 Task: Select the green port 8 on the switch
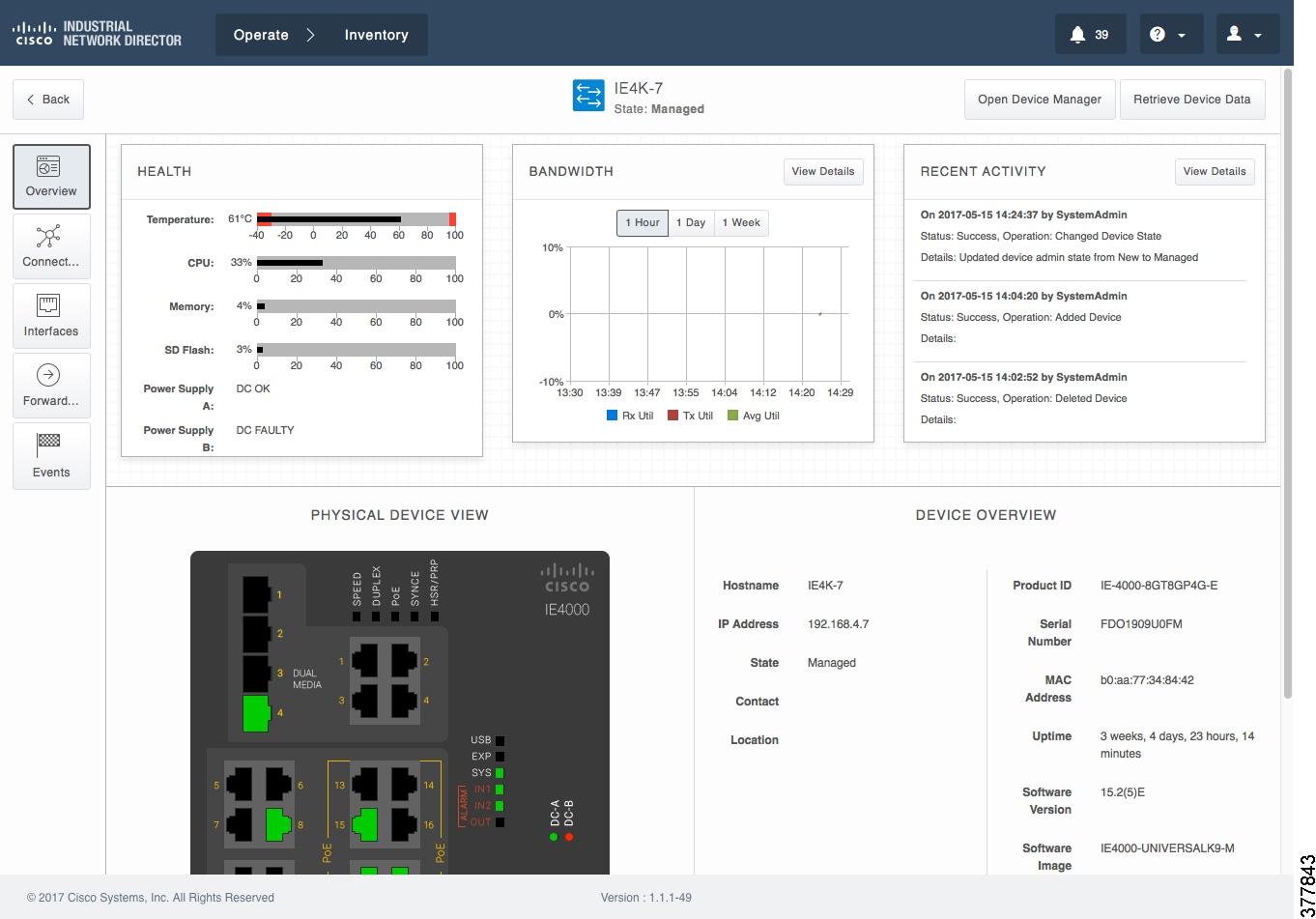[x=279, y=823]
